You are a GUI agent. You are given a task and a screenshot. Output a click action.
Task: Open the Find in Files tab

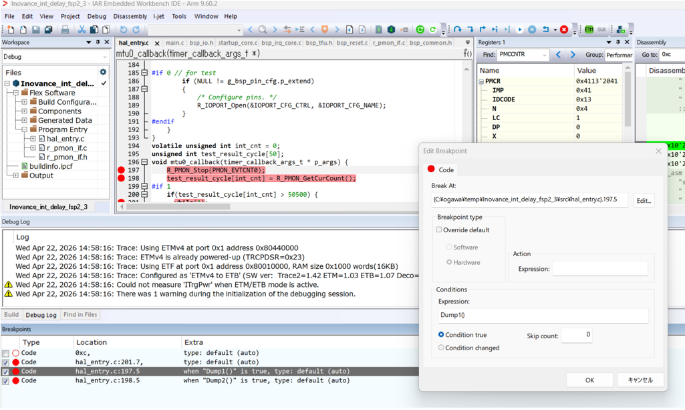[80, 315]
